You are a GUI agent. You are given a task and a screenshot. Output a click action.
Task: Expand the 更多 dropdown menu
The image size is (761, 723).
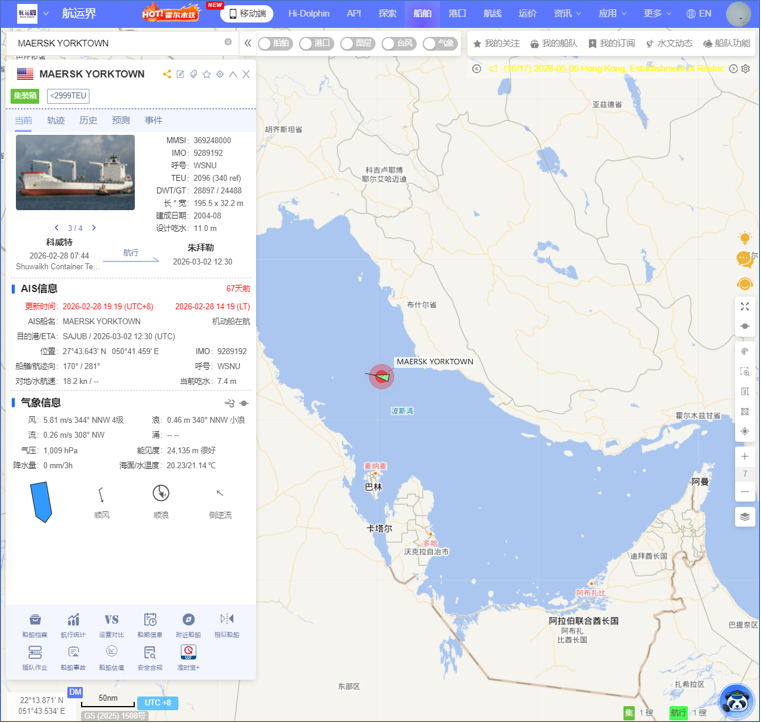click(657, 14)
